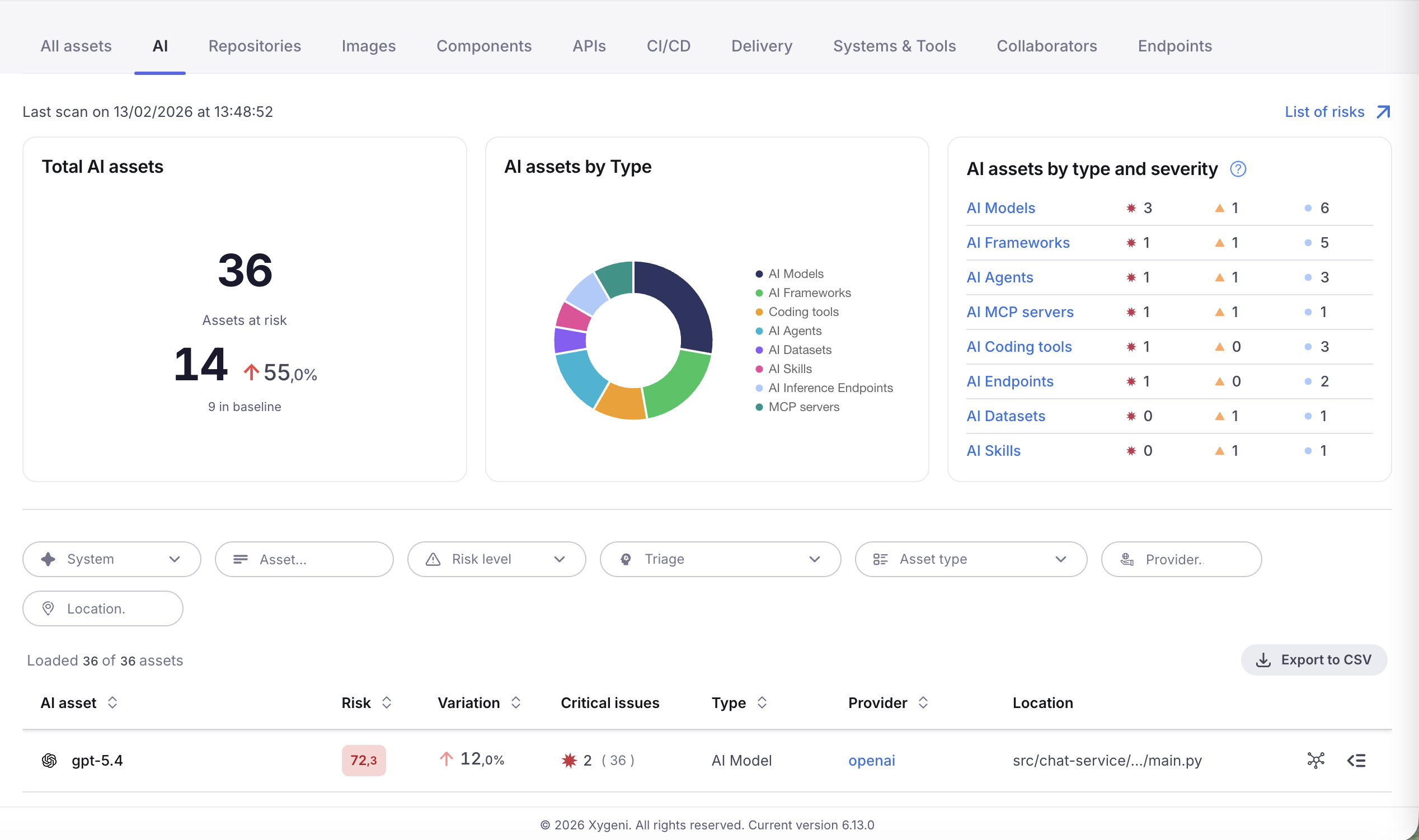Sort by AI asset column arrows
The image size is (1419, 840).
coord(112,702)
